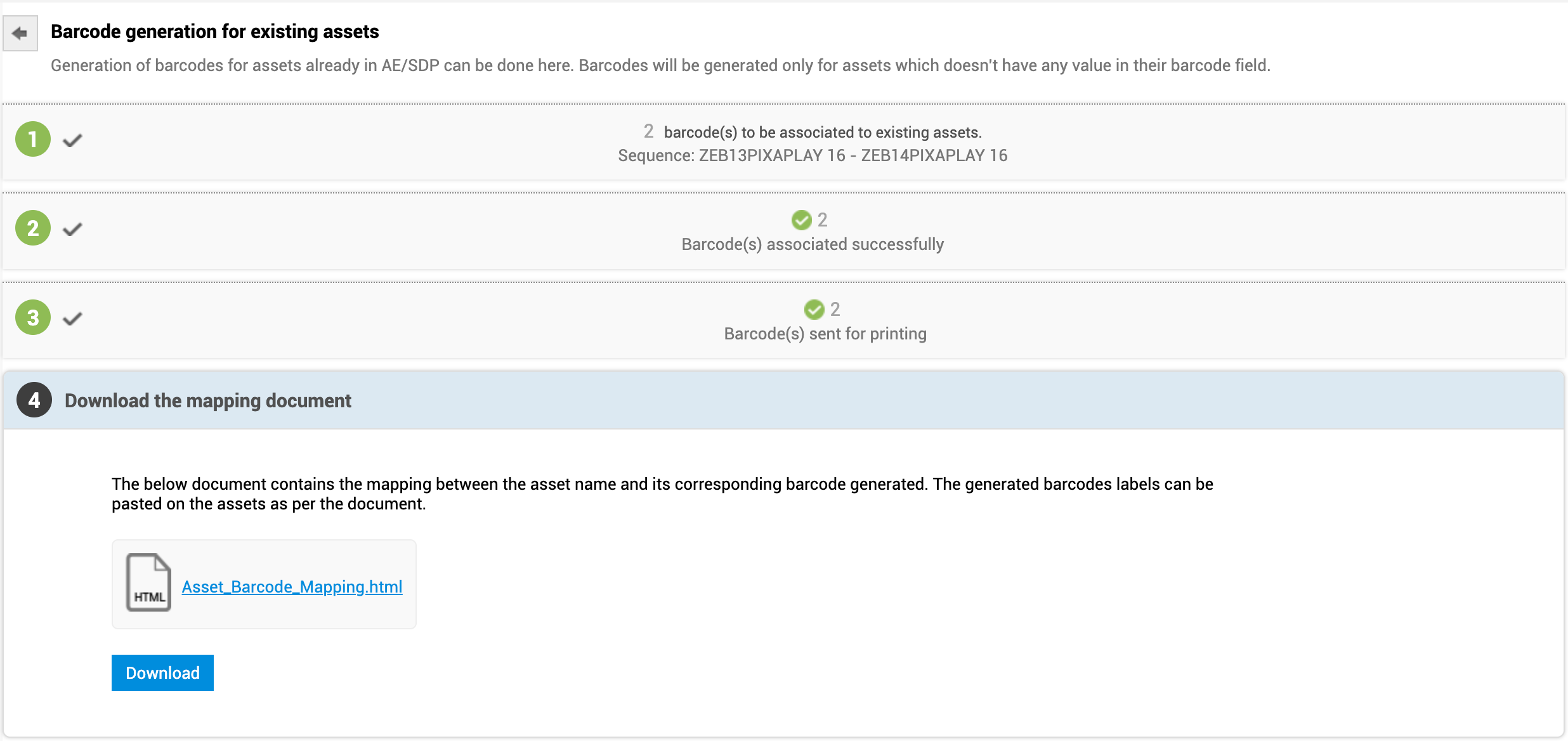Viewport: 1568px width, 741px height.
Task: Click green tick beside printing barcode count
Action: point(814,310)
